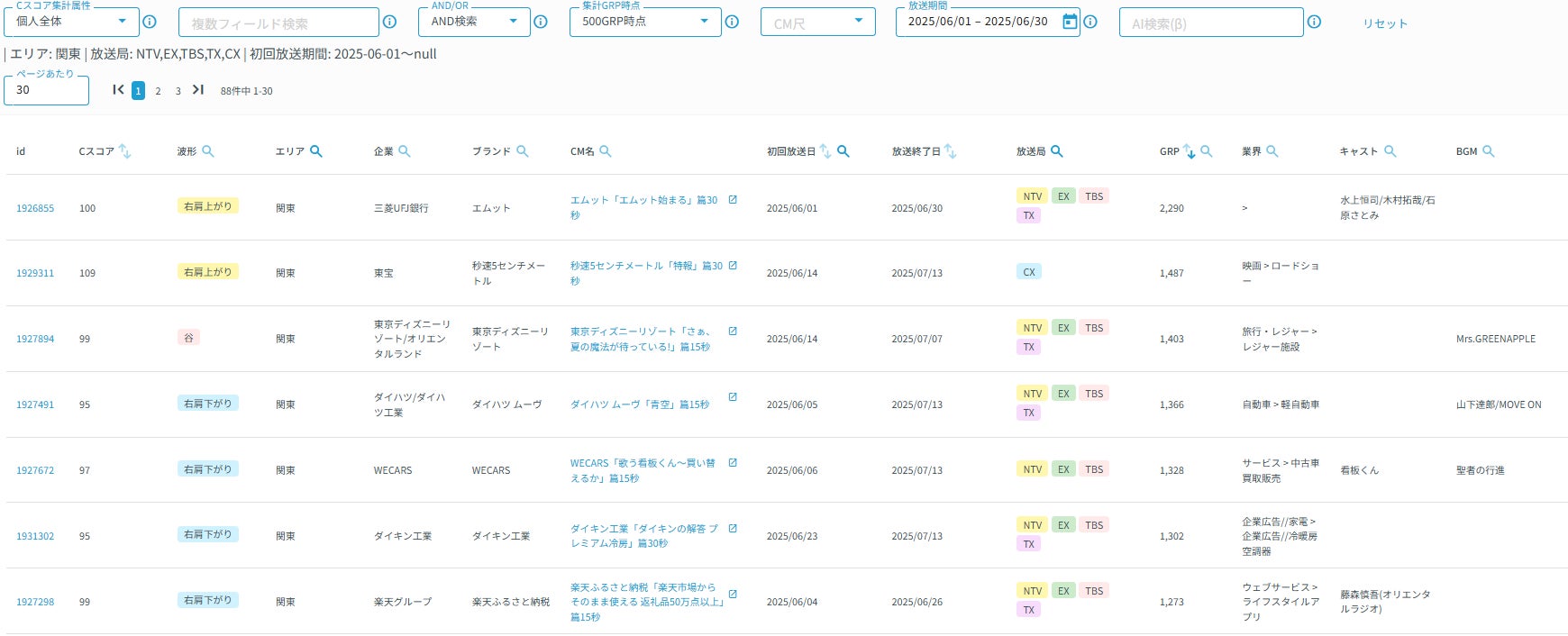The image size is (1568, 636).
Task: Click BGM cell 山下達郎/MOVE ON
Action: point(1499,404)
